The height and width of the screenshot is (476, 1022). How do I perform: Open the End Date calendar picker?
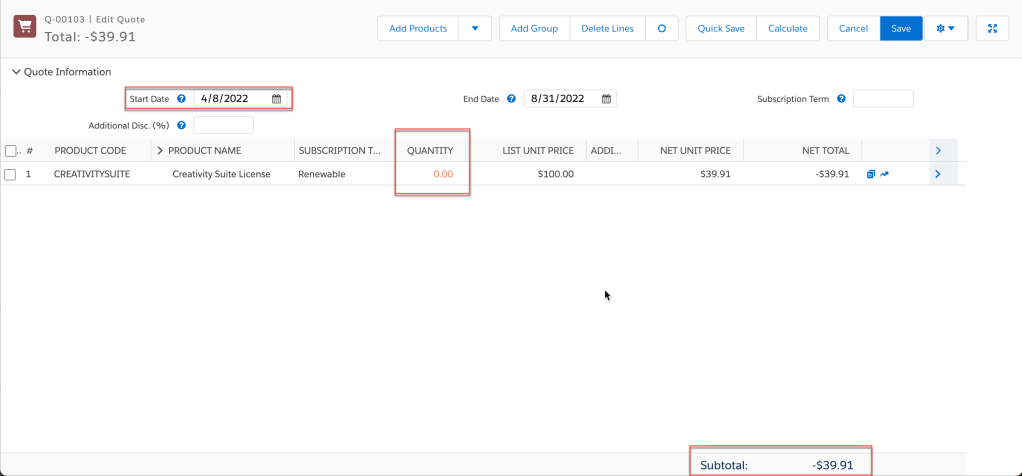606,99
